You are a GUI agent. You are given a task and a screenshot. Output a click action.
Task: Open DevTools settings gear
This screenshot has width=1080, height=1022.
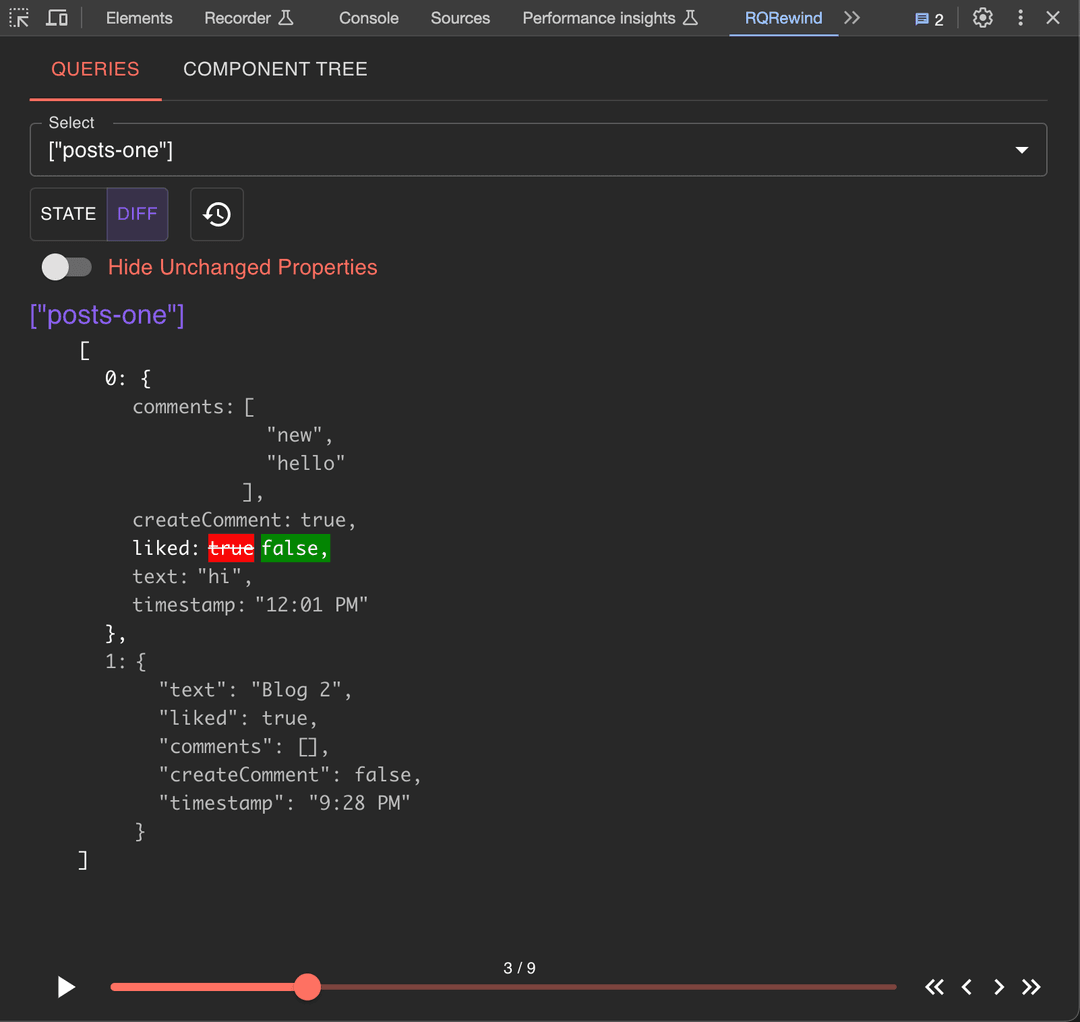(x=983, y=18)
